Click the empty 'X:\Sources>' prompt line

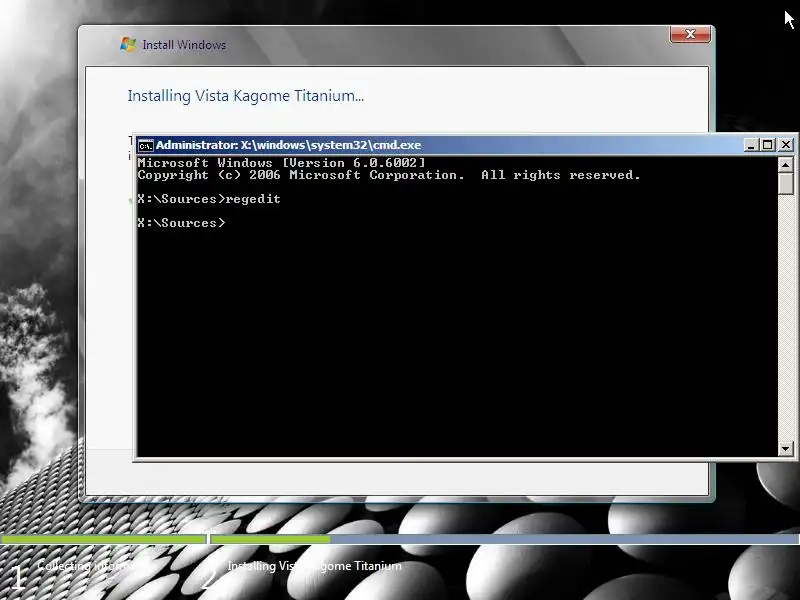pyautogui.click(x=181, y=223)
